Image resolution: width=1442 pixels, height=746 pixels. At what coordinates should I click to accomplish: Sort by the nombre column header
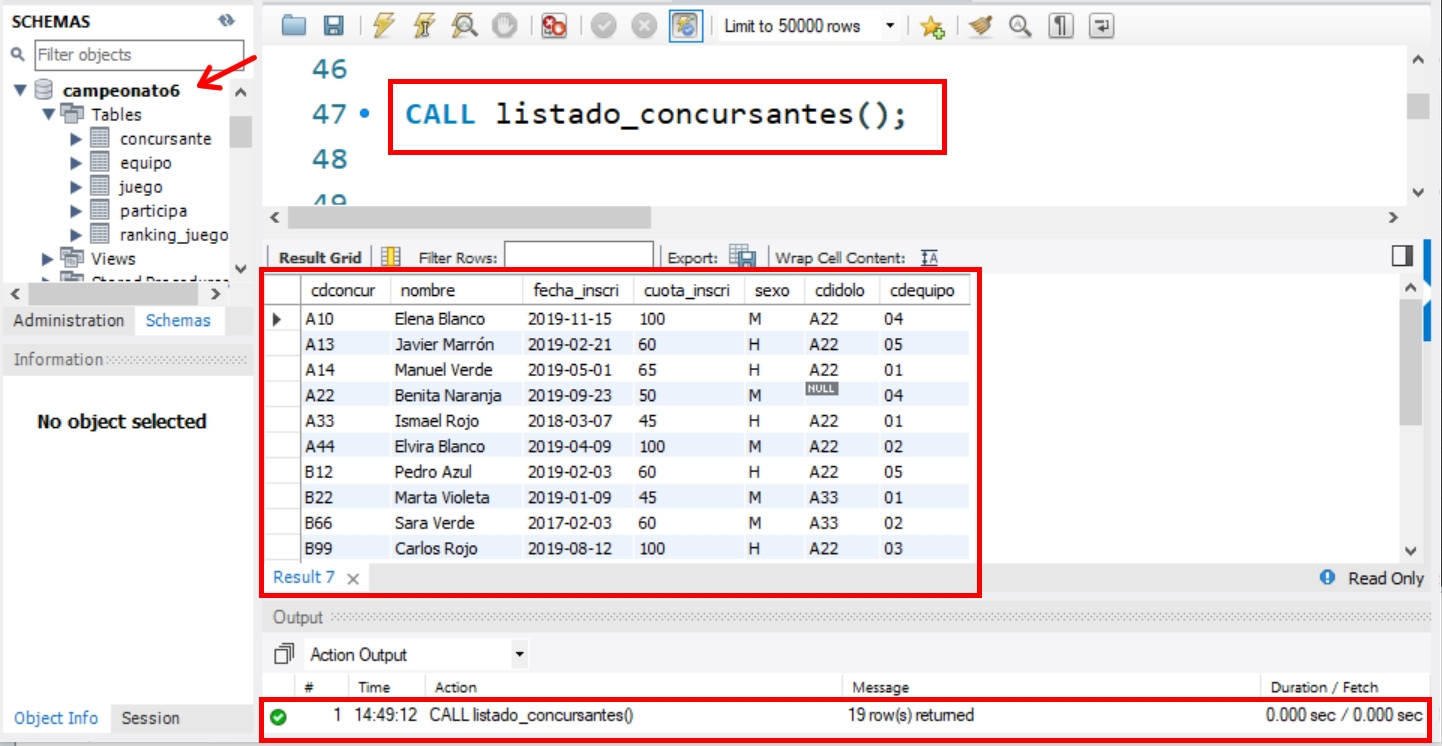click(456, 290)
